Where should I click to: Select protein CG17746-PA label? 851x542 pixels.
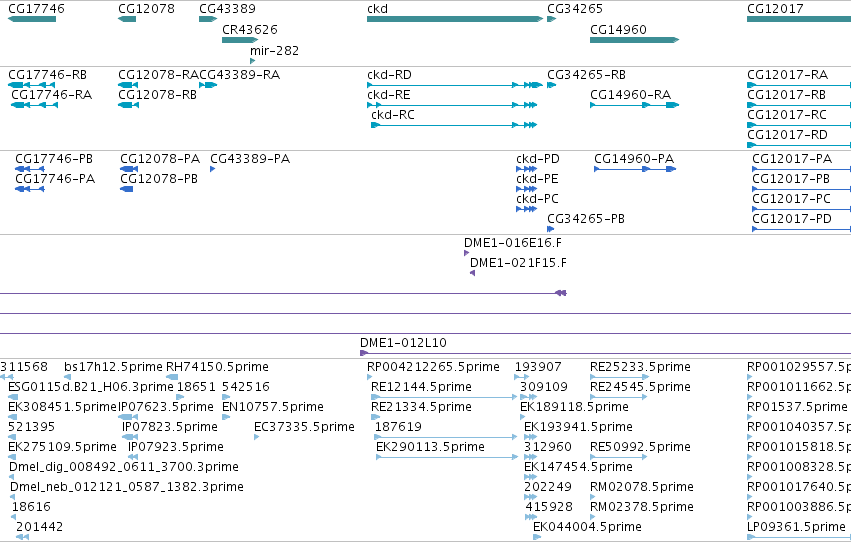tap(55, 179)
